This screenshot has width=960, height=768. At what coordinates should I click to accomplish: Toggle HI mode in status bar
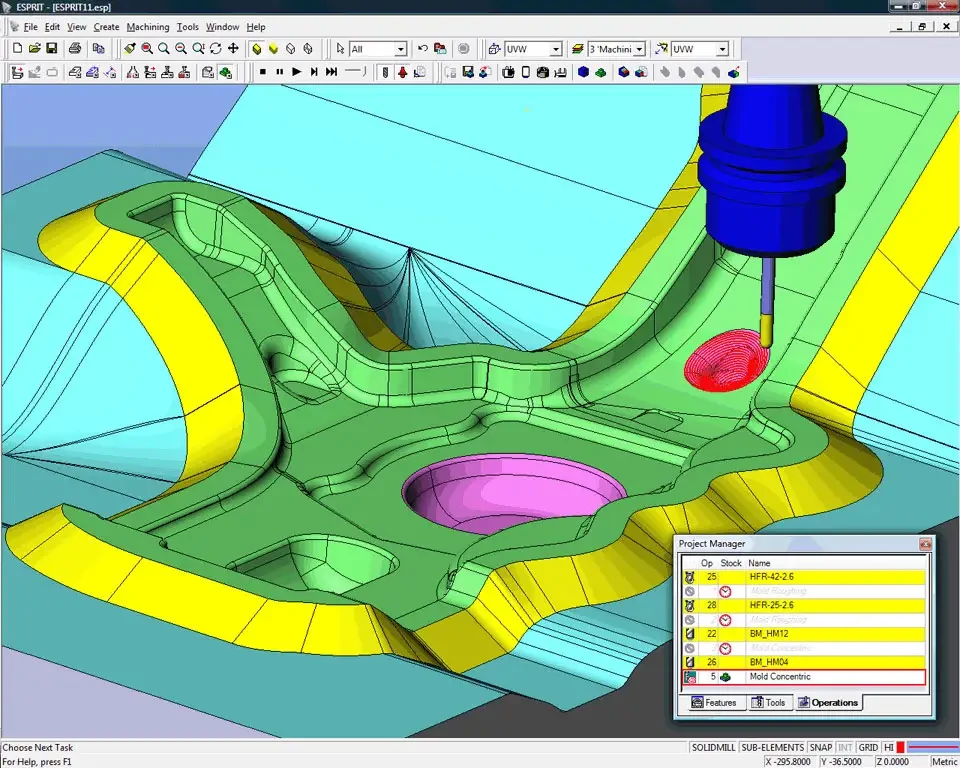click(x=888, y=747)
